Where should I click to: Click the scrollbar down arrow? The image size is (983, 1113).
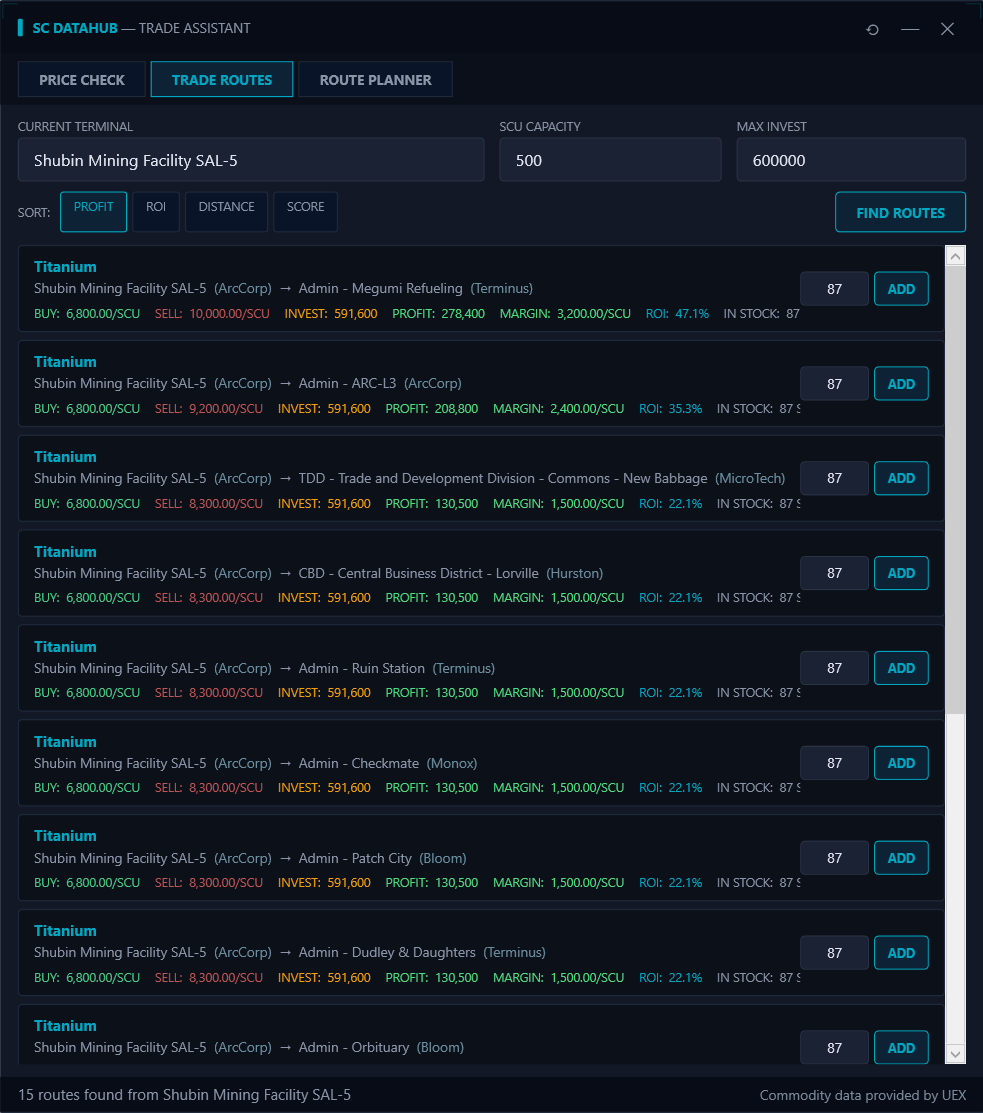coord(955,1054)
